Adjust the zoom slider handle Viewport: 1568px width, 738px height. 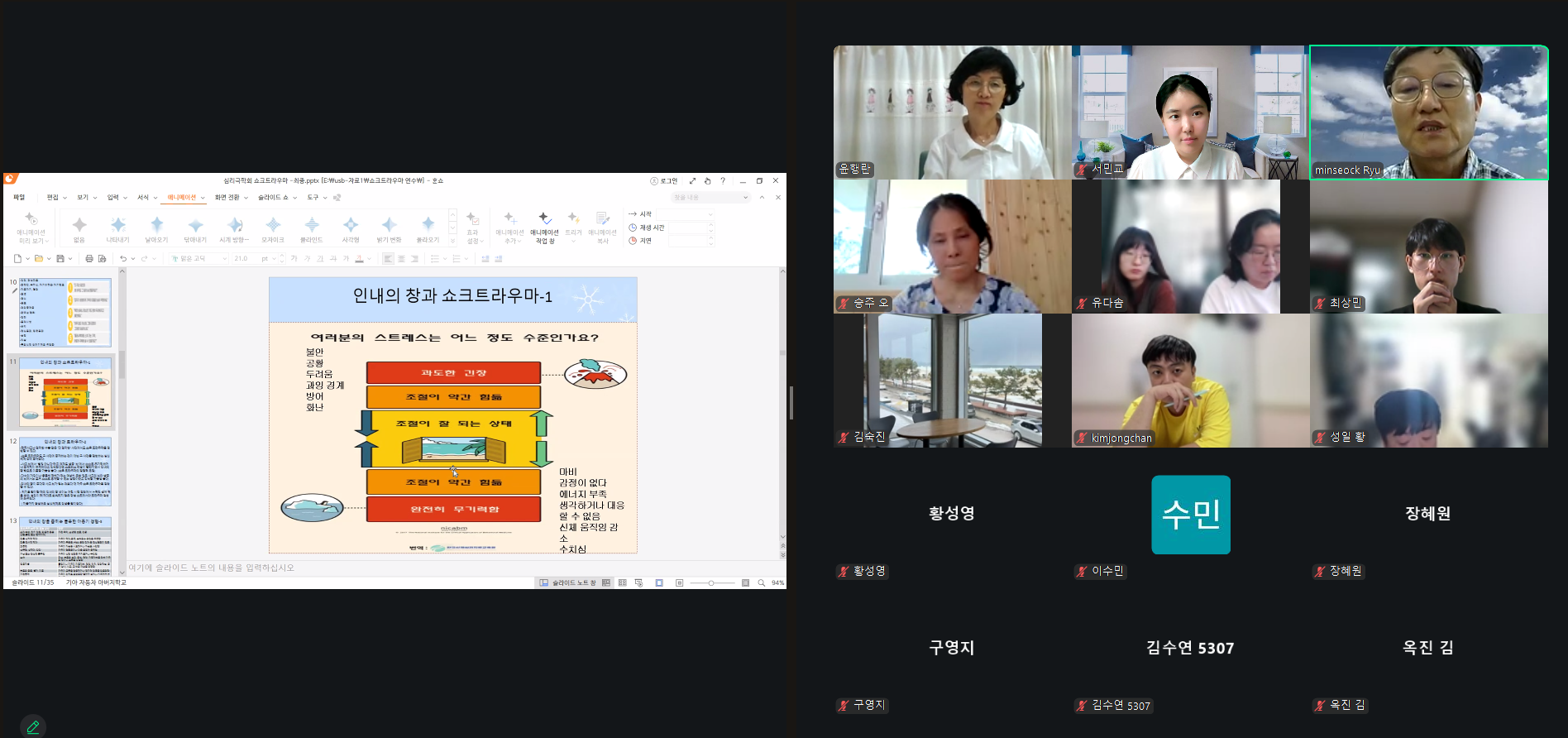[711, 583]
